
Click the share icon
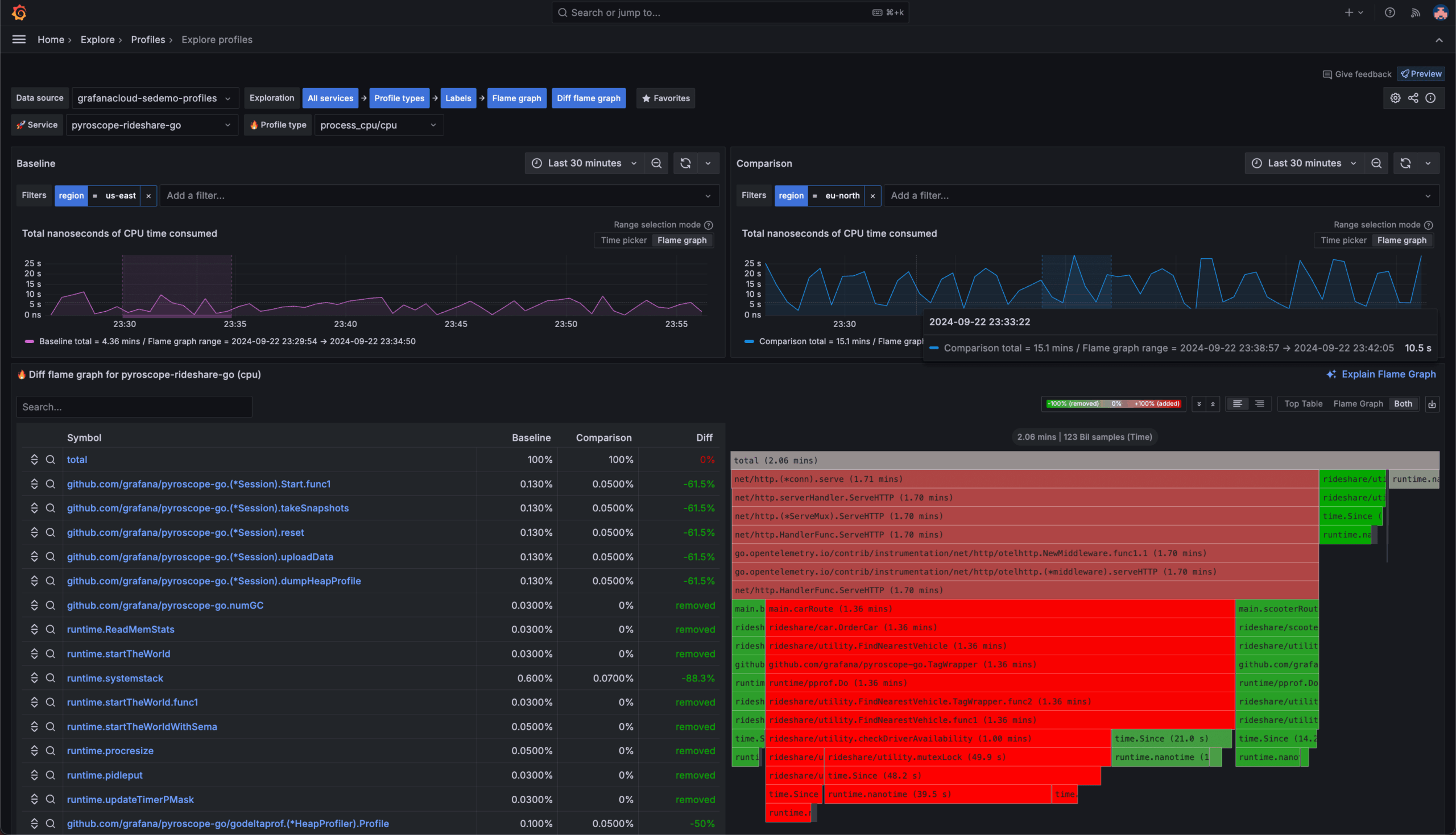[1413, 98]
